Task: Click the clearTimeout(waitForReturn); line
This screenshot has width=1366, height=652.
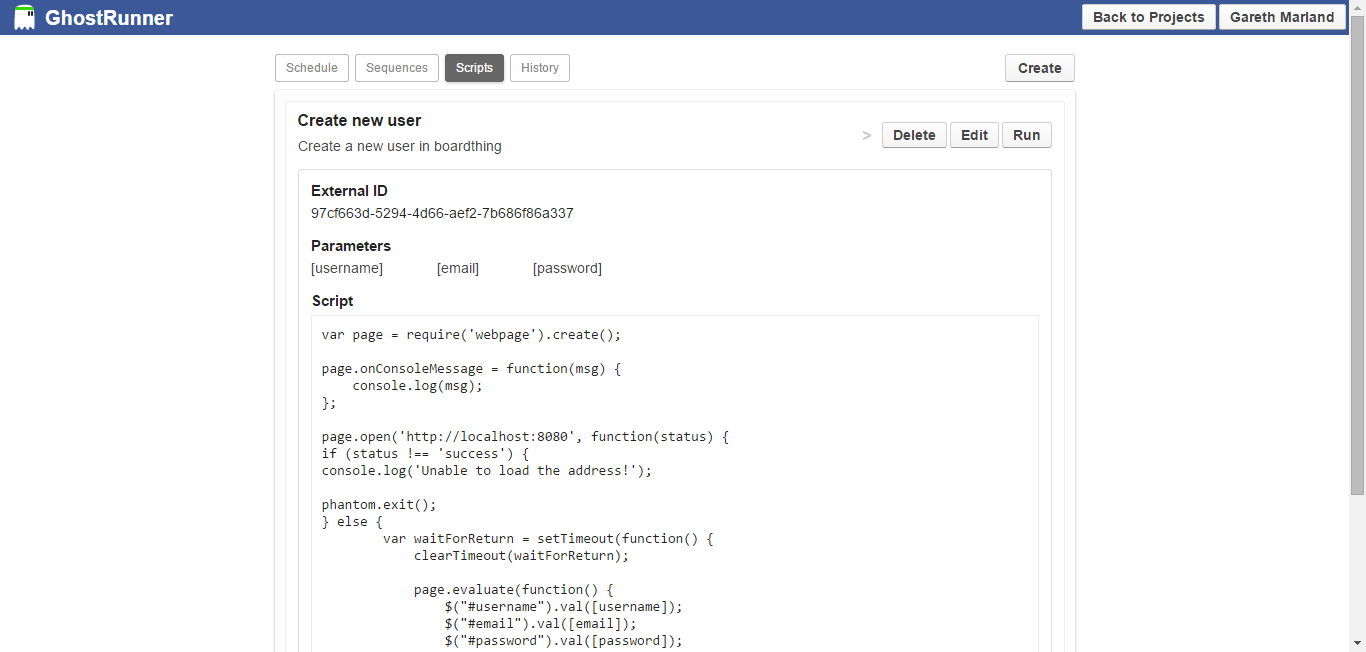Action: [x=521, y=555]
